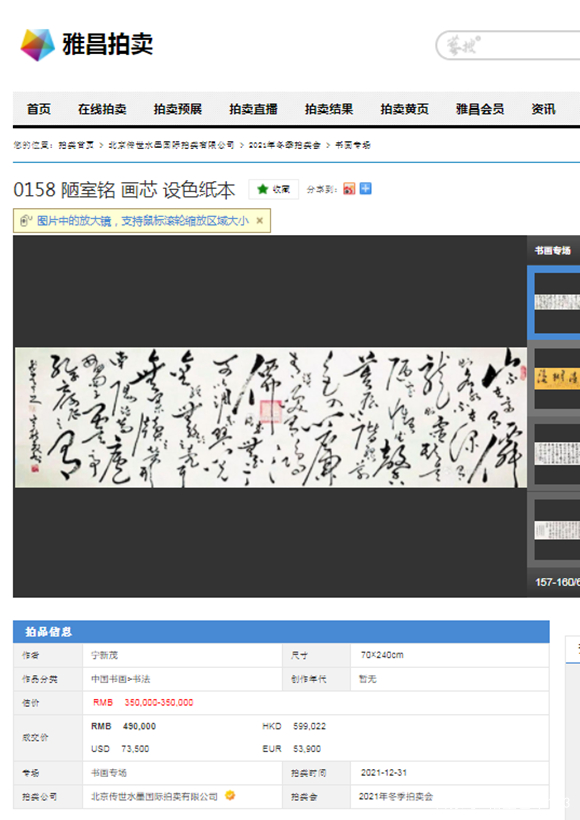Open the 拍卖黄页 menu item
The width and height of the screenshot is (580, 820).
pyautogui.click(x=404, y=109)
